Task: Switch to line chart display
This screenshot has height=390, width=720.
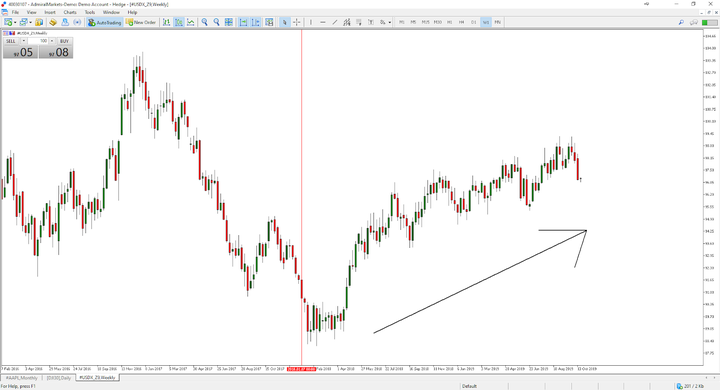Action: [191, 22]
